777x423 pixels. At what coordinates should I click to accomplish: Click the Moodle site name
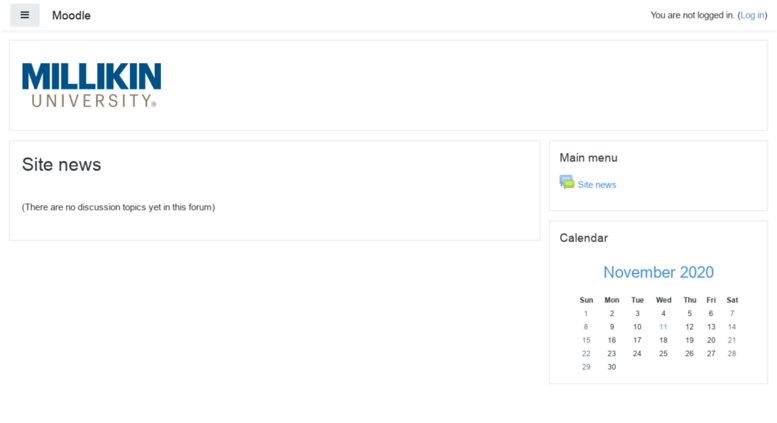tap(71, 15)
